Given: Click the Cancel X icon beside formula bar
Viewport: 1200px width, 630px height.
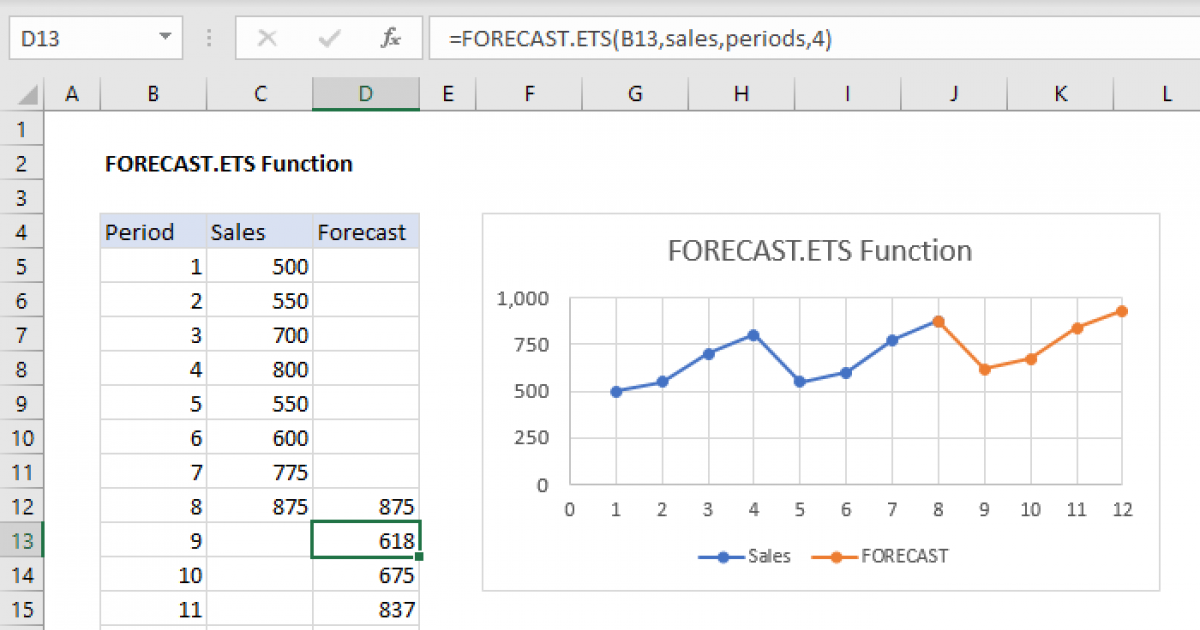Looking at the screenshot, I should pyautogui.click(x=267, y=38).
